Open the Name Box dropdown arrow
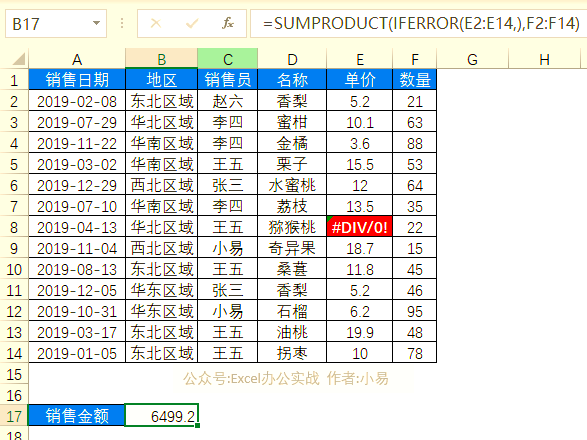The width and height of the screenshot is (587, 440). pyautogui.click(x=97, y=24)
